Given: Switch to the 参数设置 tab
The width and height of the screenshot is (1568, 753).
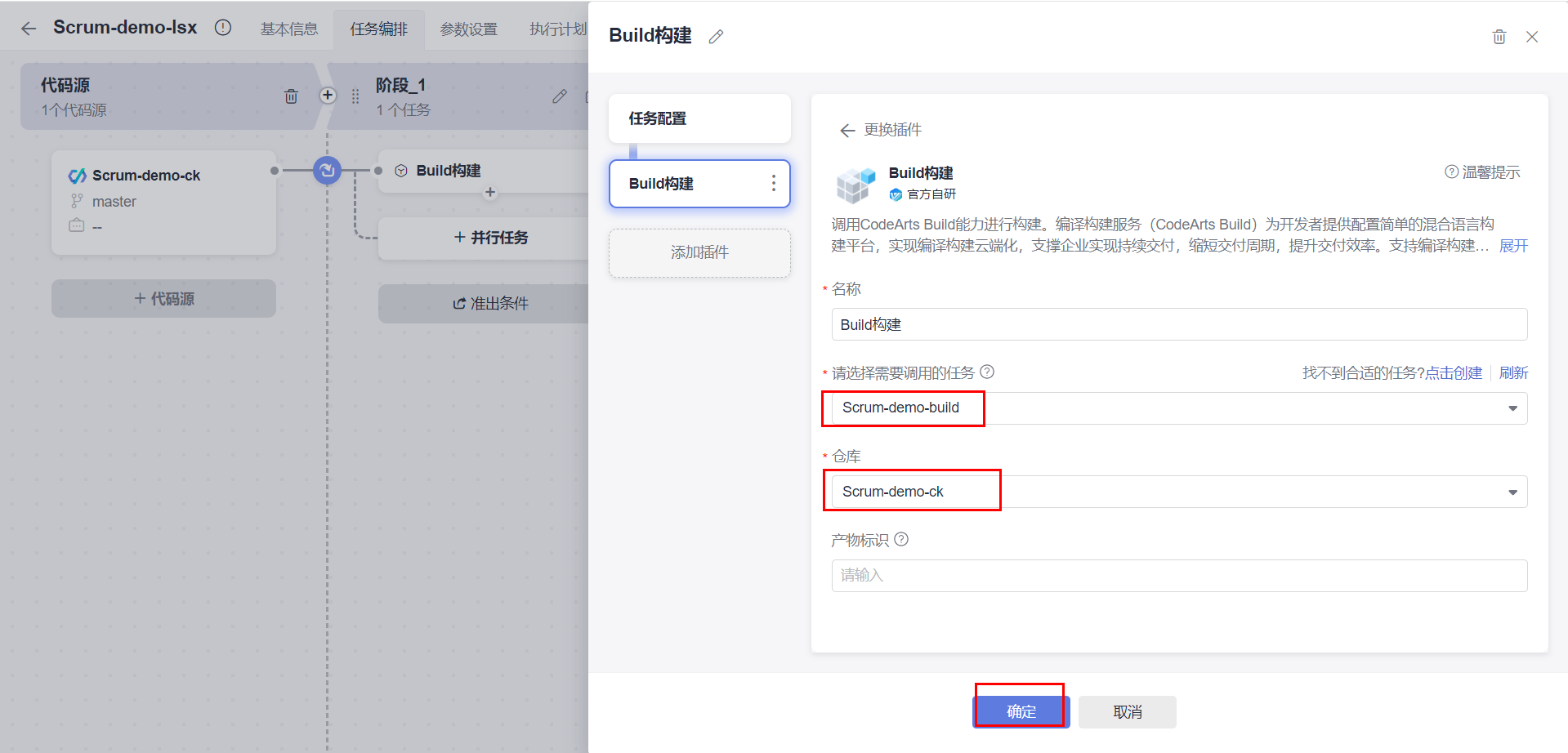Looking at the screenshot, I should (469, 29).
